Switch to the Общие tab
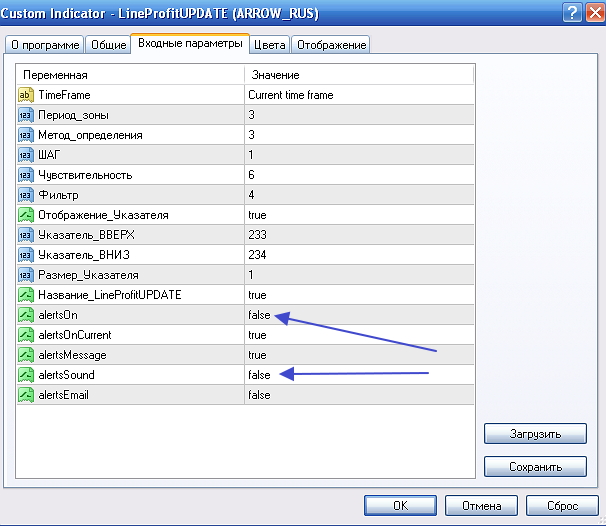606x526 pixels. 108,45
